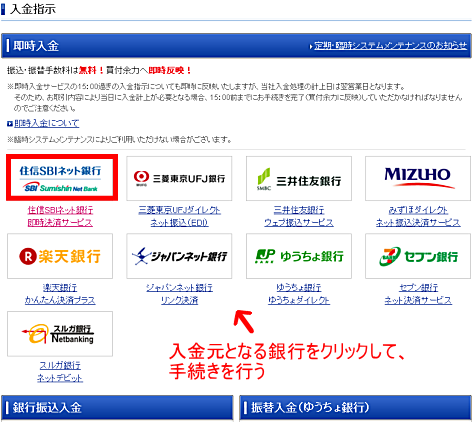Click the 即時入金 section header
Viewport: 474px width, 422px height.
coord(236,46)
